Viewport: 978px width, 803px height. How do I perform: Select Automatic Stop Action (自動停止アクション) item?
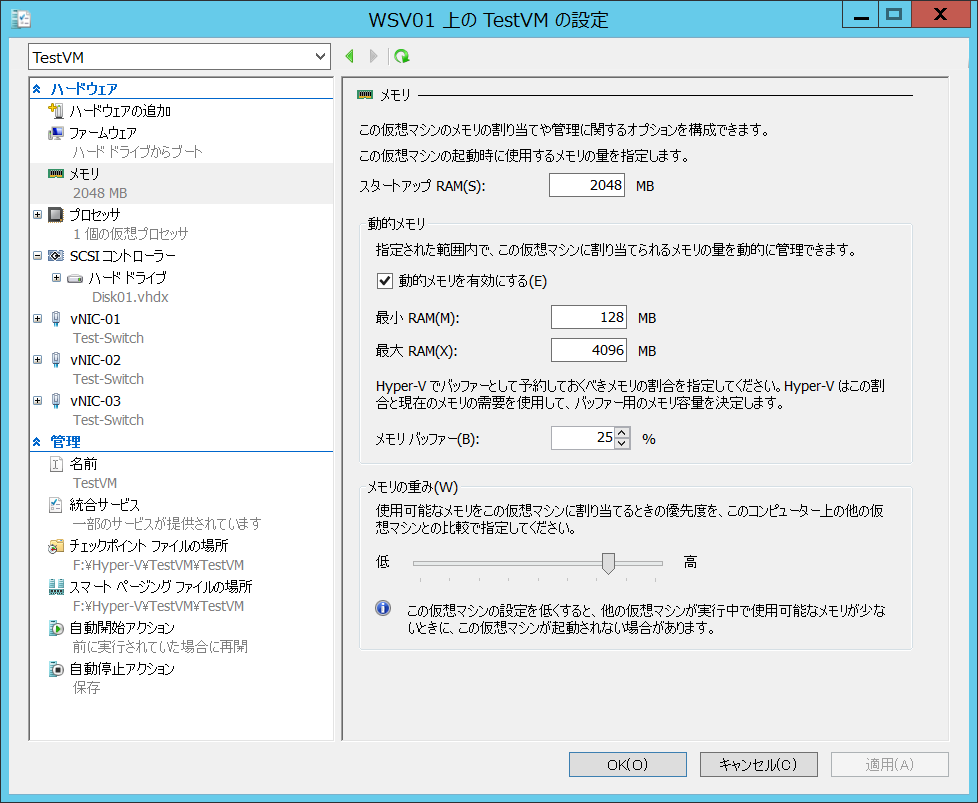122,669
